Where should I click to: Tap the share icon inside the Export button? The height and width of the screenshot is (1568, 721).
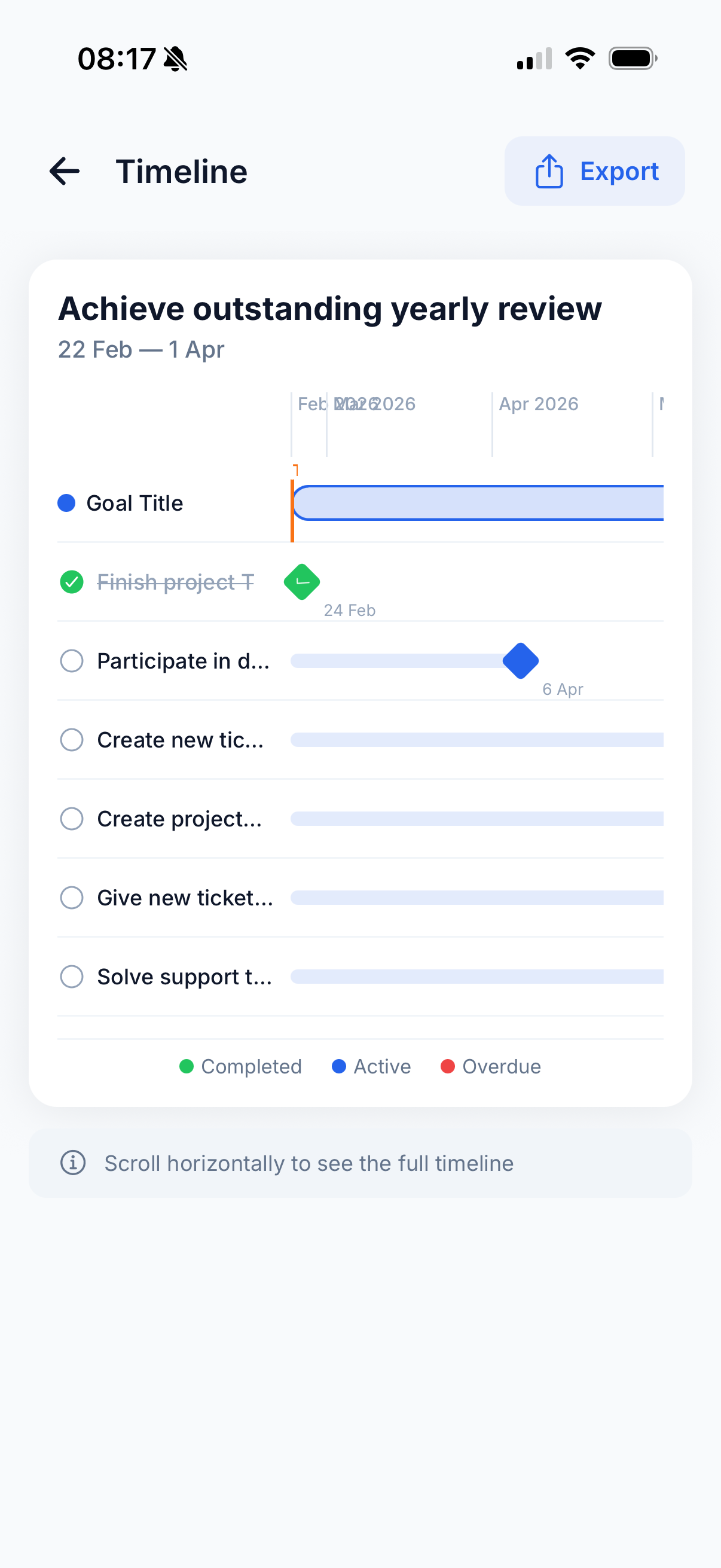click(x=548, y=171)
